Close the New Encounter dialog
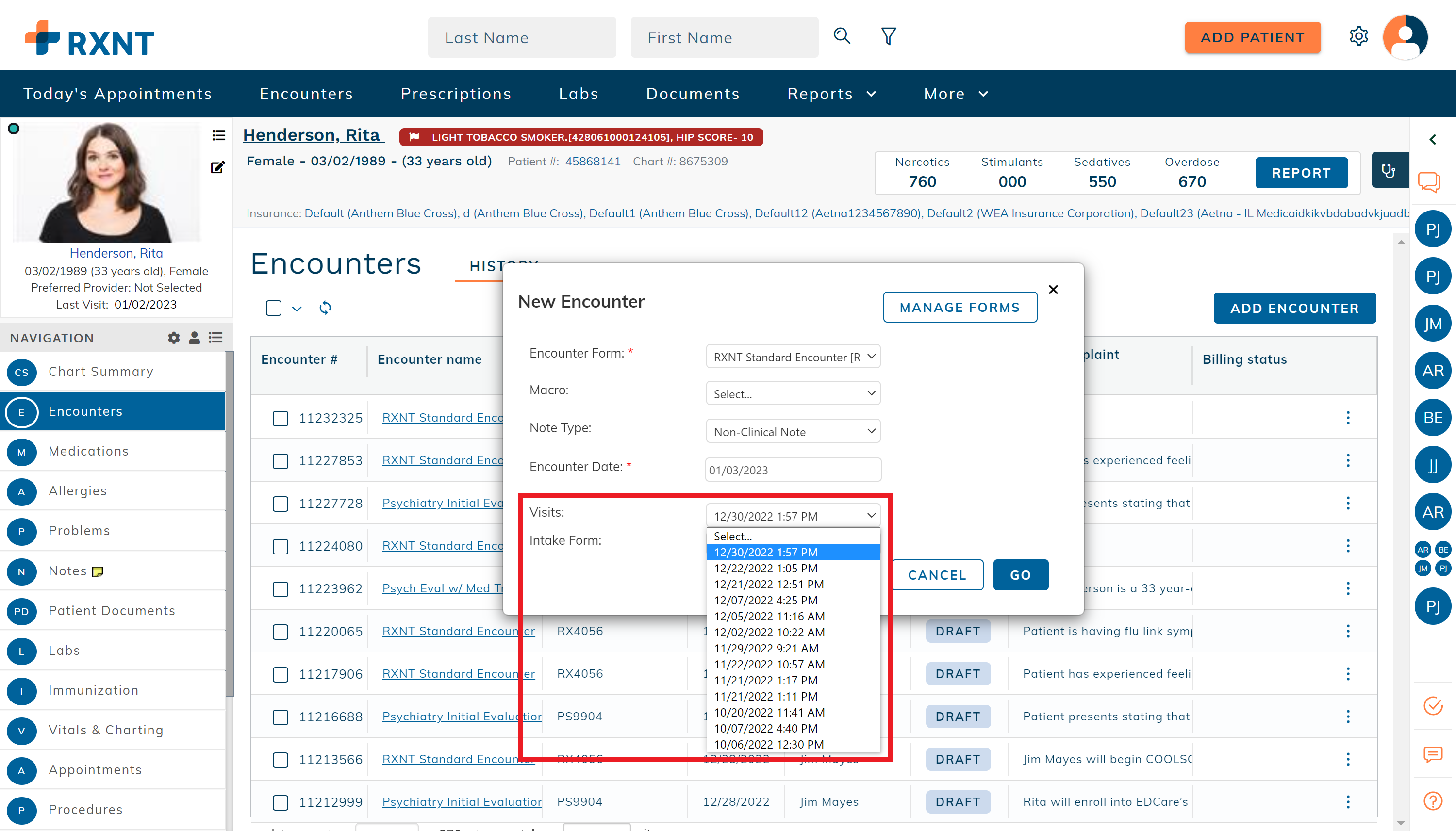This screenshot has height=831, width=1456. pos(1054,290)
